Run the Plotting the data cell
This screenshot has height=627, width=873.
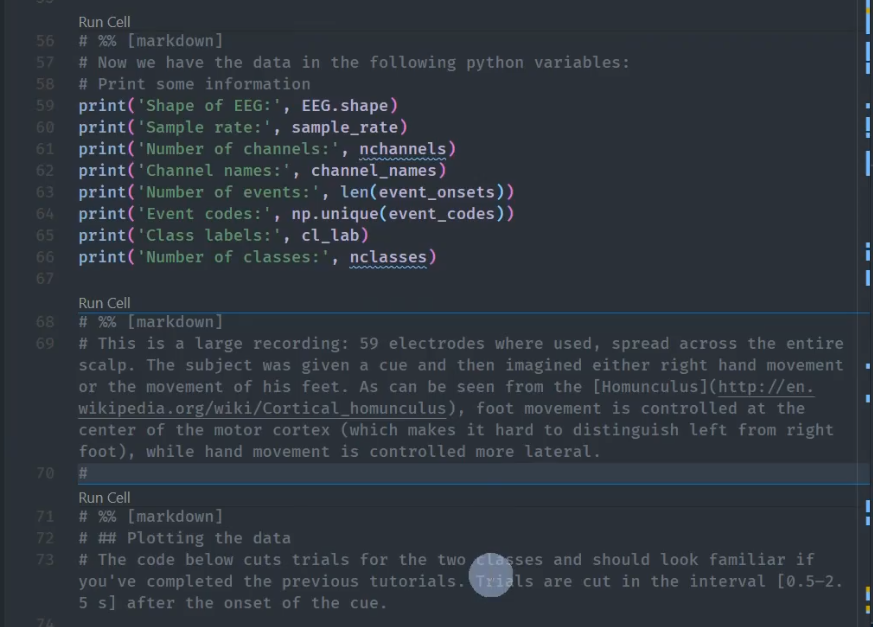click(x=104, y=497)
